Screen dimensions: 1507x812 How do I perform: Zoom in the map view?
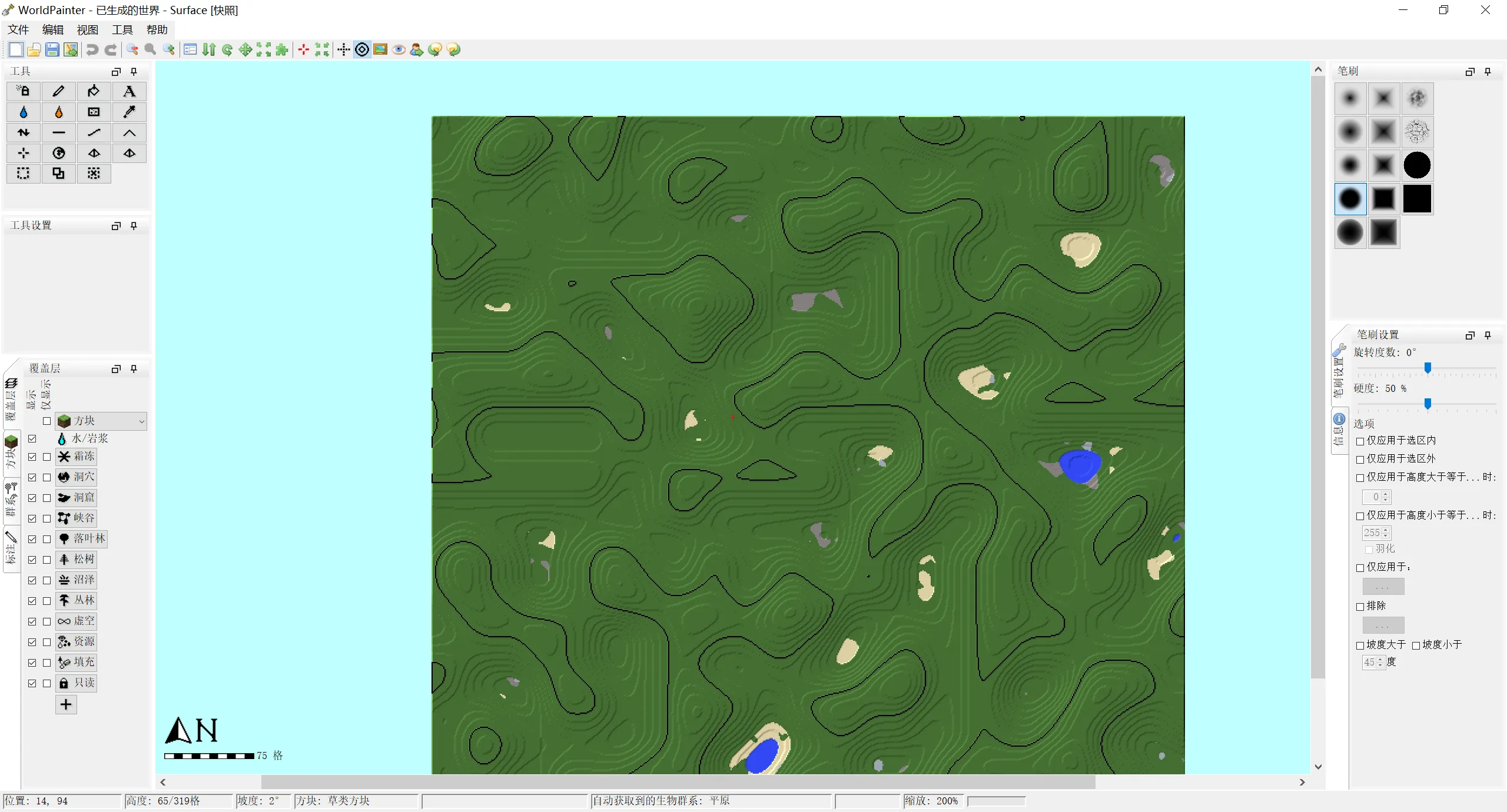(x=169, y=50)
